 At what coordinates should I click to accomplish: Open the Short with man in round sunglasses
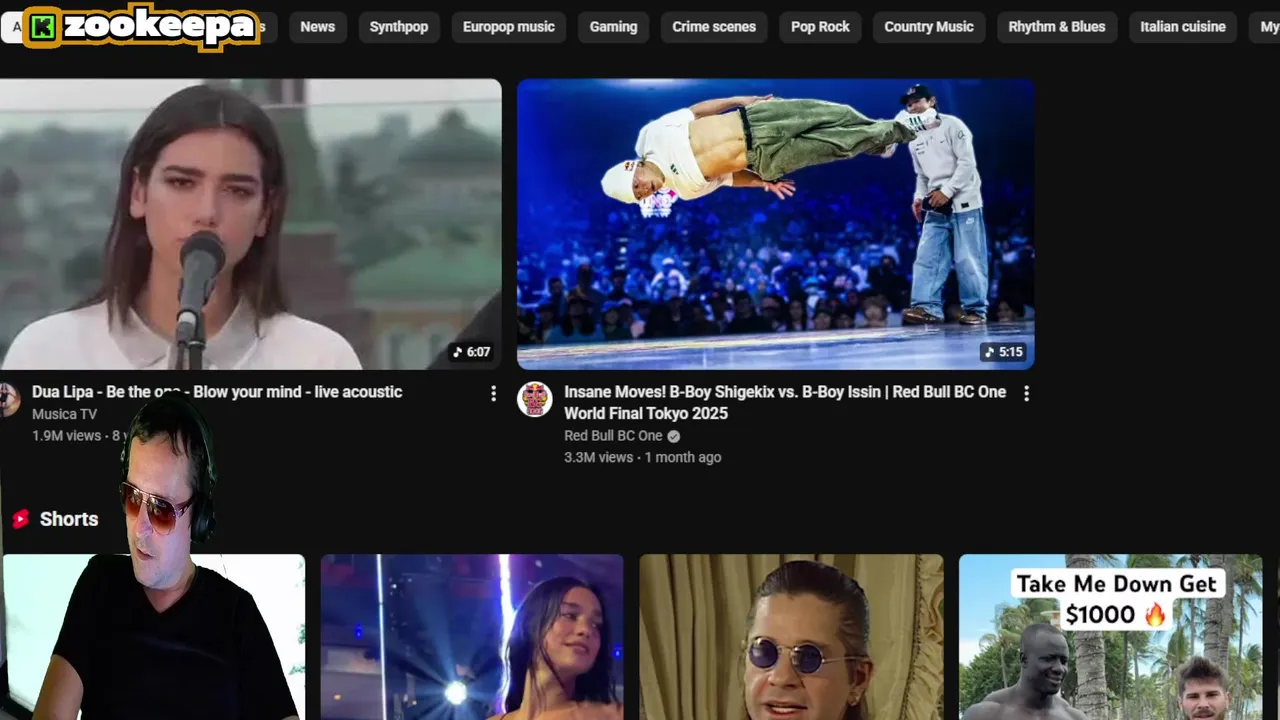[x=791, y=637]
